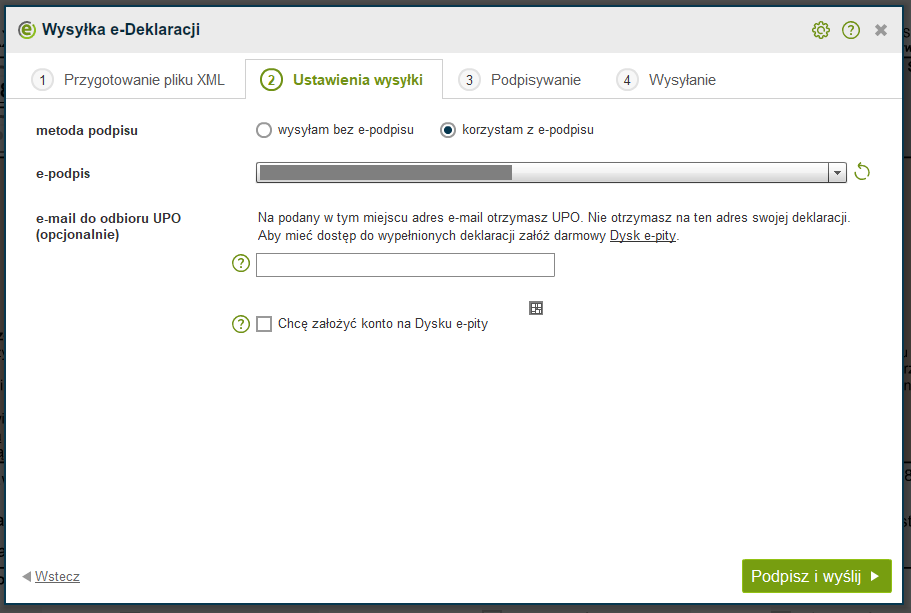This screenshot has height=613, width=911.
Task: Open settings via the gear icon
Action: click(821, 30)
